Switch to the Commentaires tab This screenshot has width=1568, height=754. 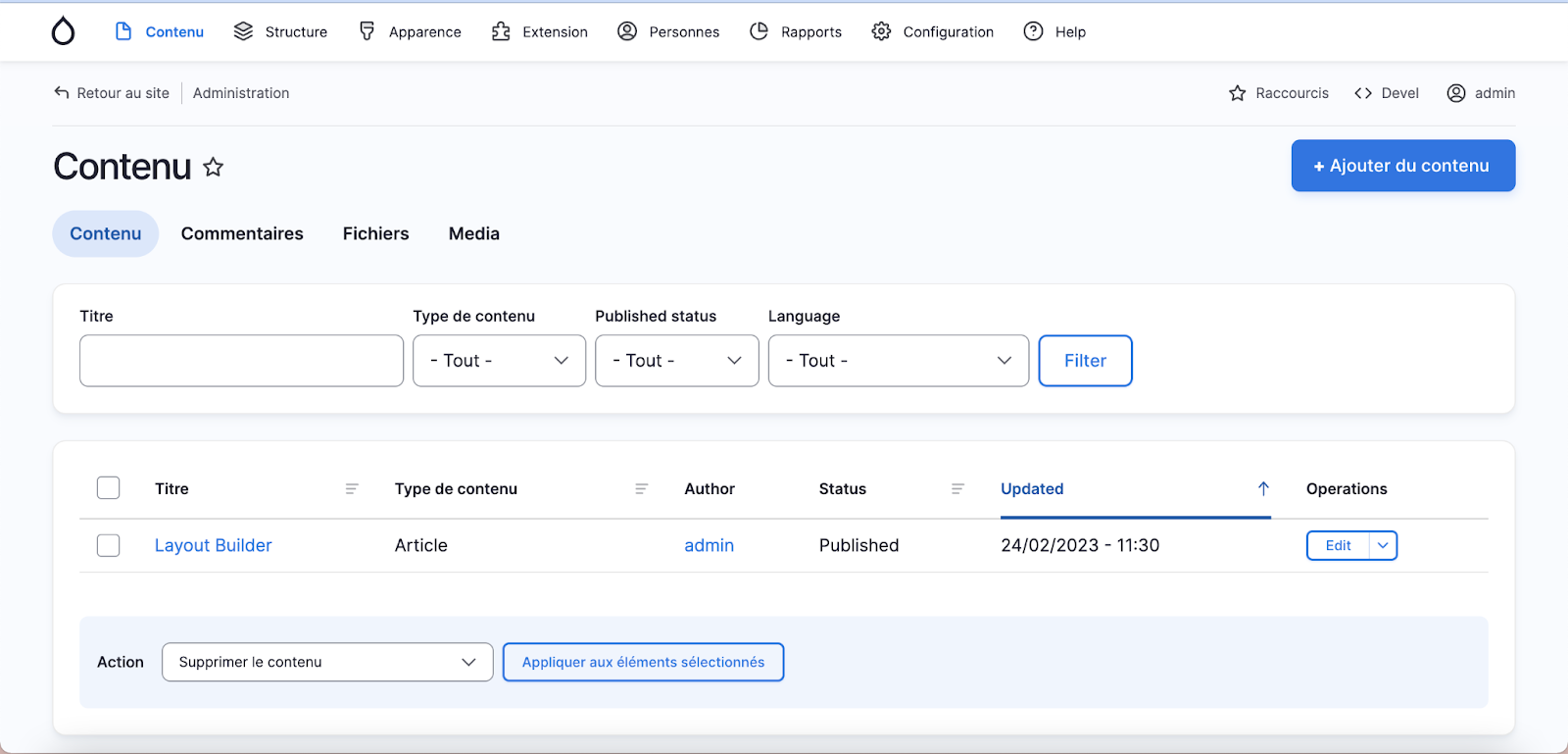click(242, 234)
